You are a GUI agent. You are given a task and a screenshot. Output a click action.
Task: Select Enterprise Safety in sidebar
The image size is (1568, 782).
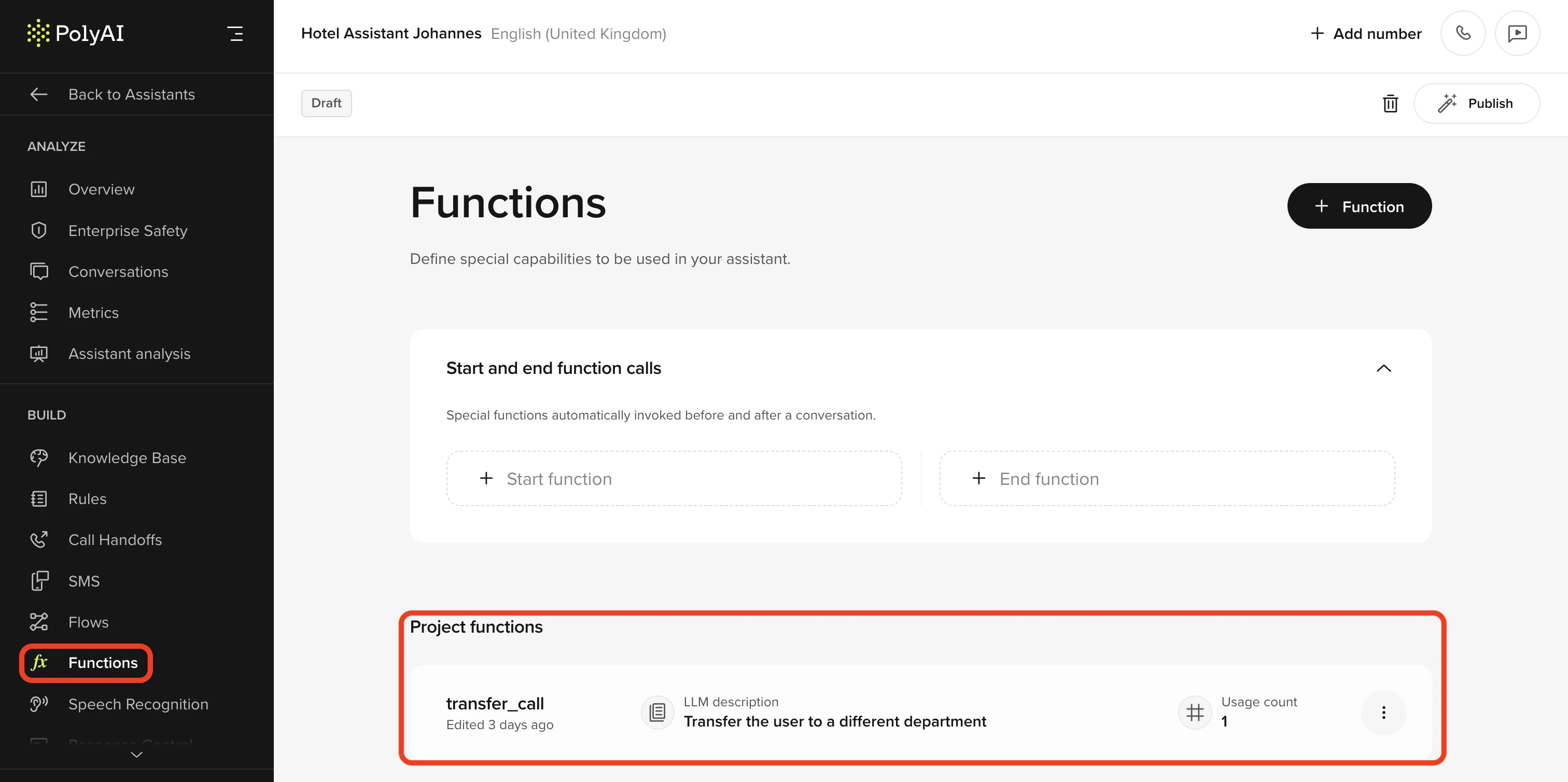tap(127, 231)
